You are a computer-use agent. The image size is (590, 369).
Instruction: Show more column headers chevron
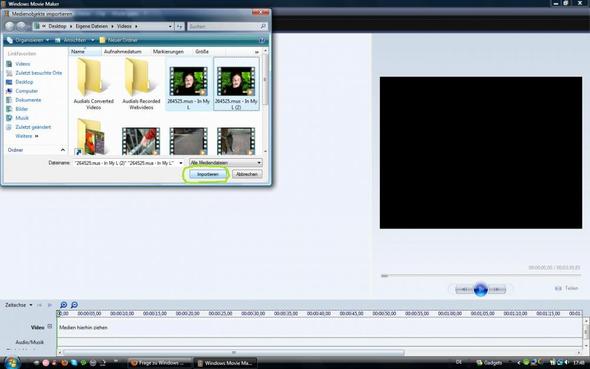coord(257,52)
